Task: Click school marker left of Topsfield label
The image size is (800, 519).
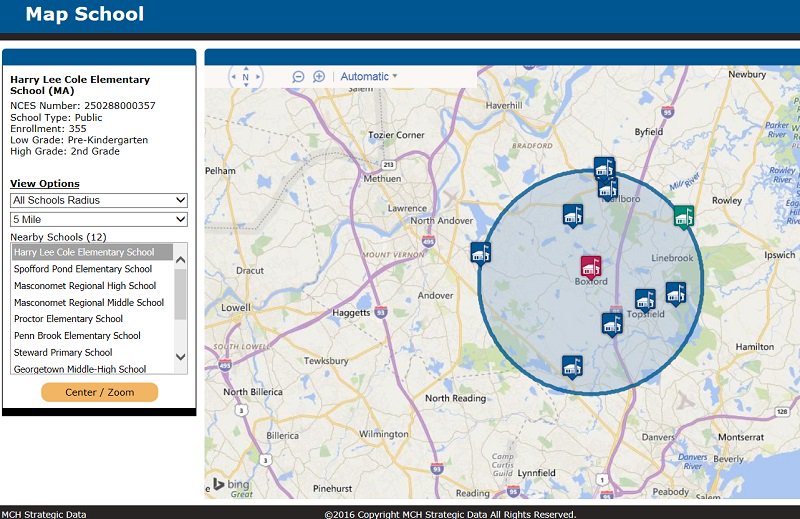Action: (x=612, y=325)
